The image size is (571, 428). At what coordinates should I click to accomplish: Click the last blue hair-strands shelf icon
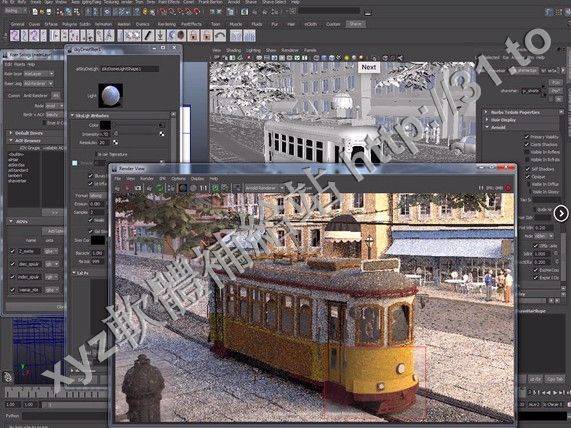point(249,36)
